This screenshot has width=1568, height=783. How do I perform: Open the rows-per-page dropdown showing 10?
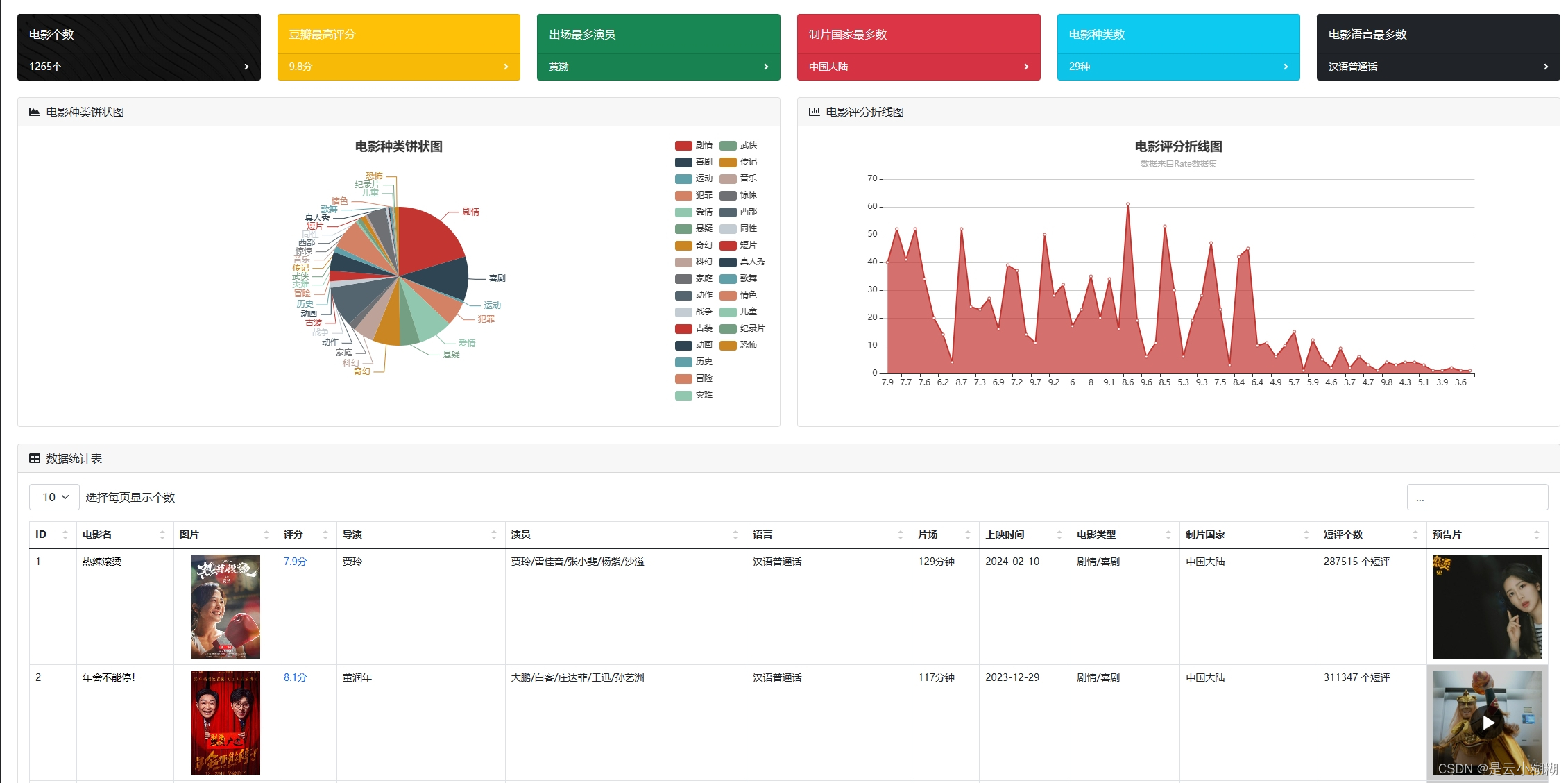pos(54,497)
